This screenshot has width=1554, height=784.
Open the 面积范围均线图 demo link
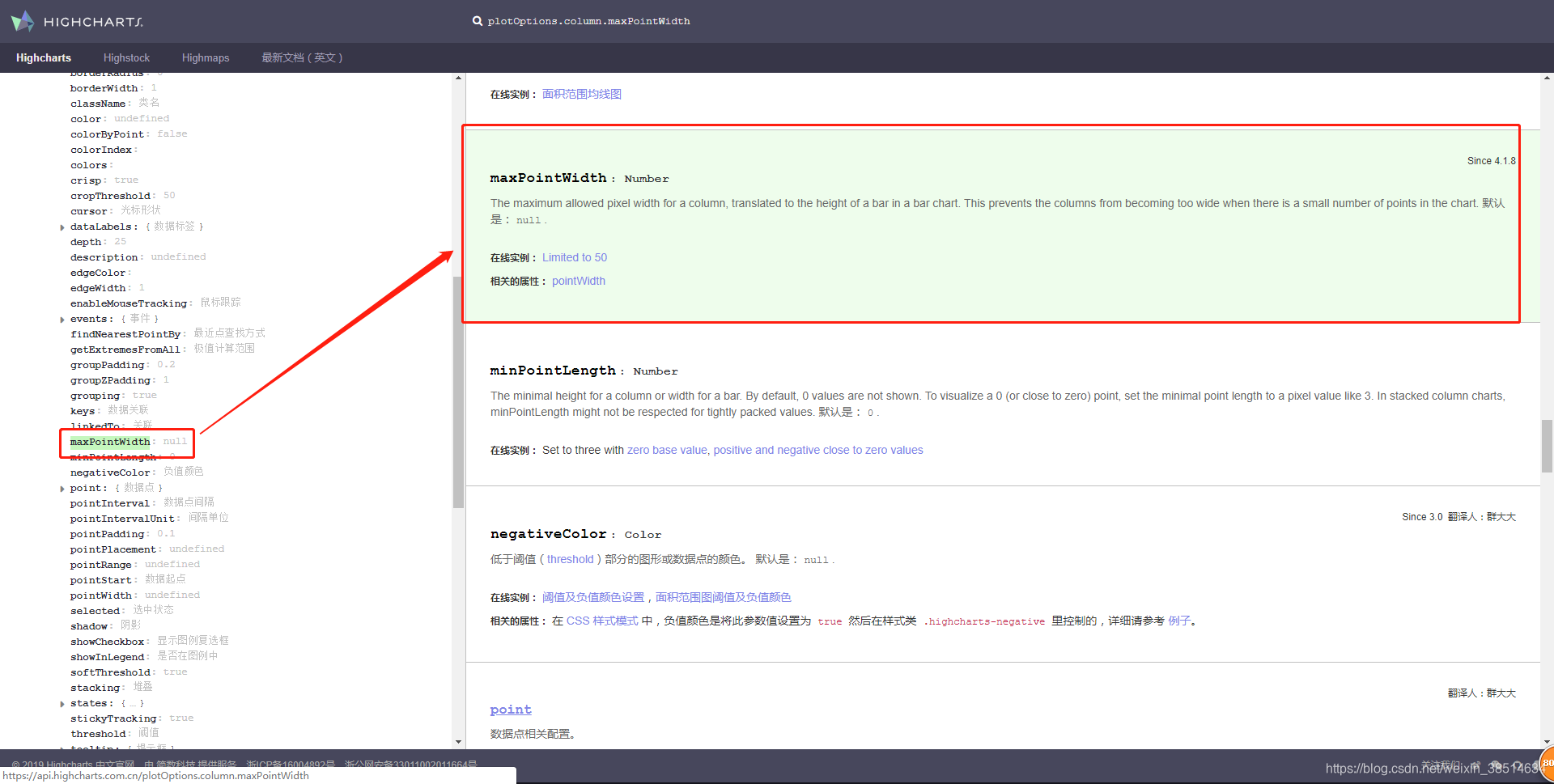coord(582,94)
